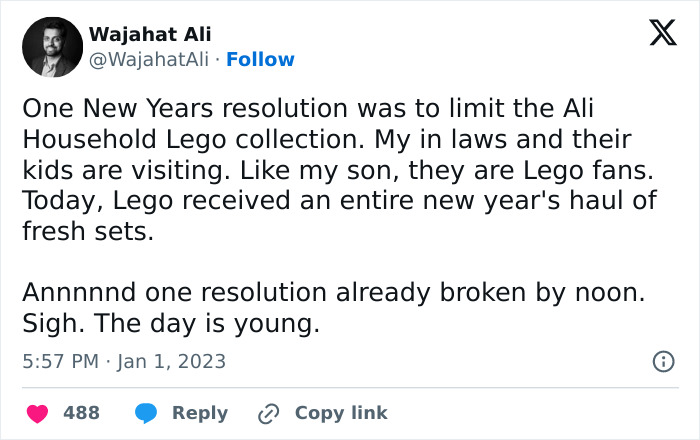Screen dimensions: 700x440
Task: Click the Jan 1, 2023 date
Action: (x=171, y=361)
